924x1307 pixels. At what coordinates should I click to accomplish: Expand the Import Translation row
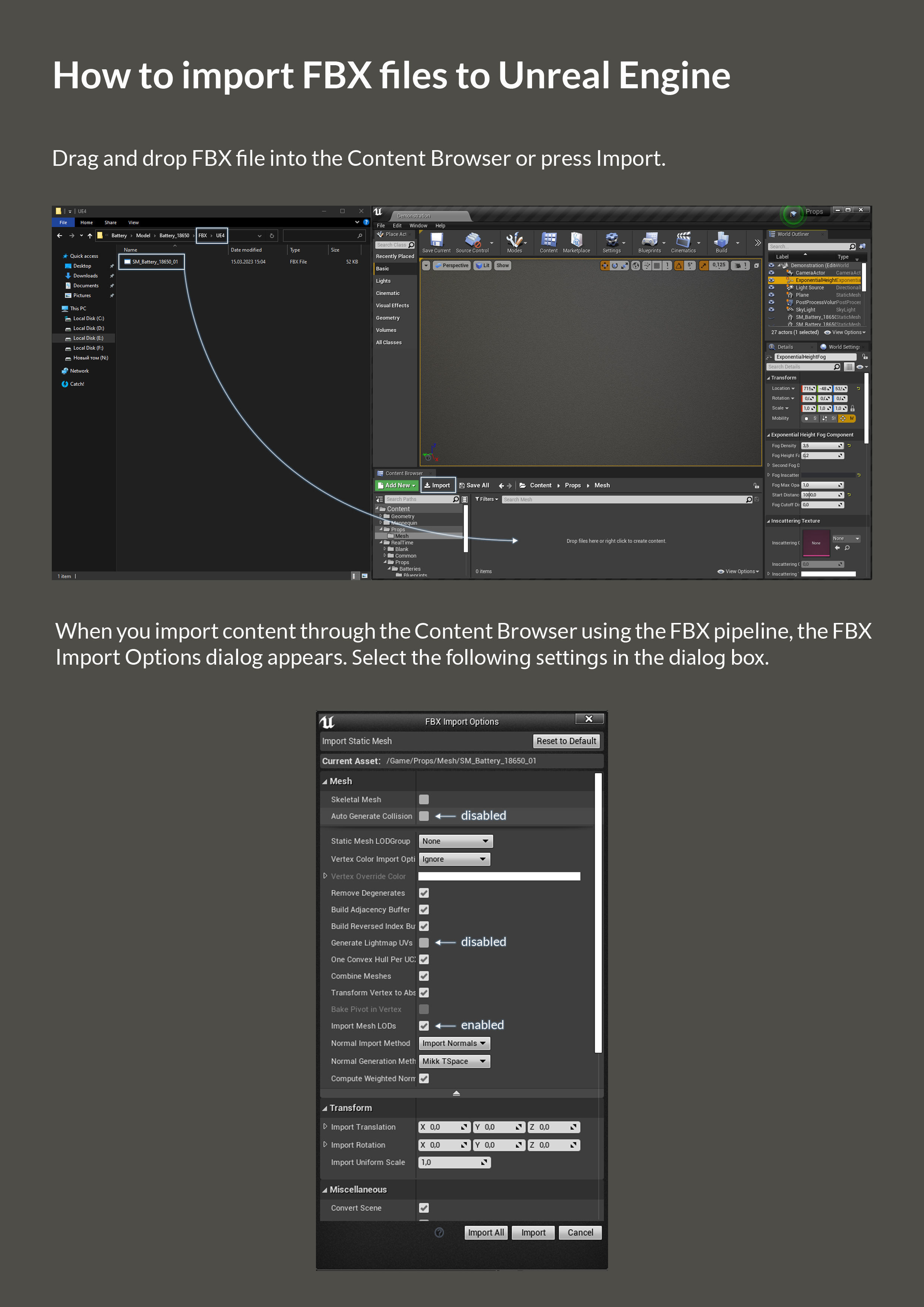pos(325,1127)
